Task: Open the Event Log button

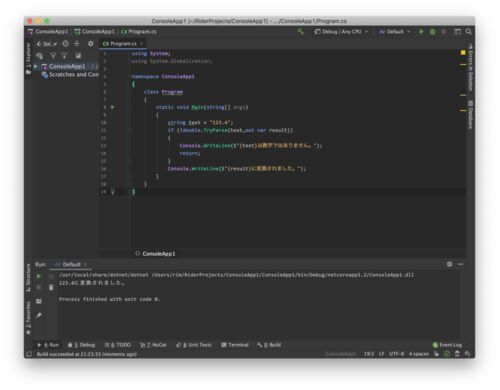Action: (x=447, y=345)
